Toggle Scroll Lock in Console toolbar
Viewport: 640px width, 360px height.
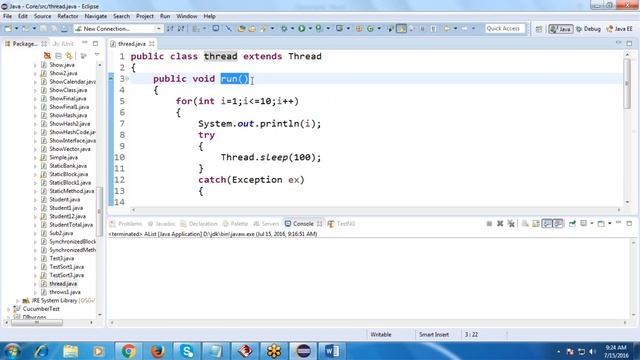[536, 223]
